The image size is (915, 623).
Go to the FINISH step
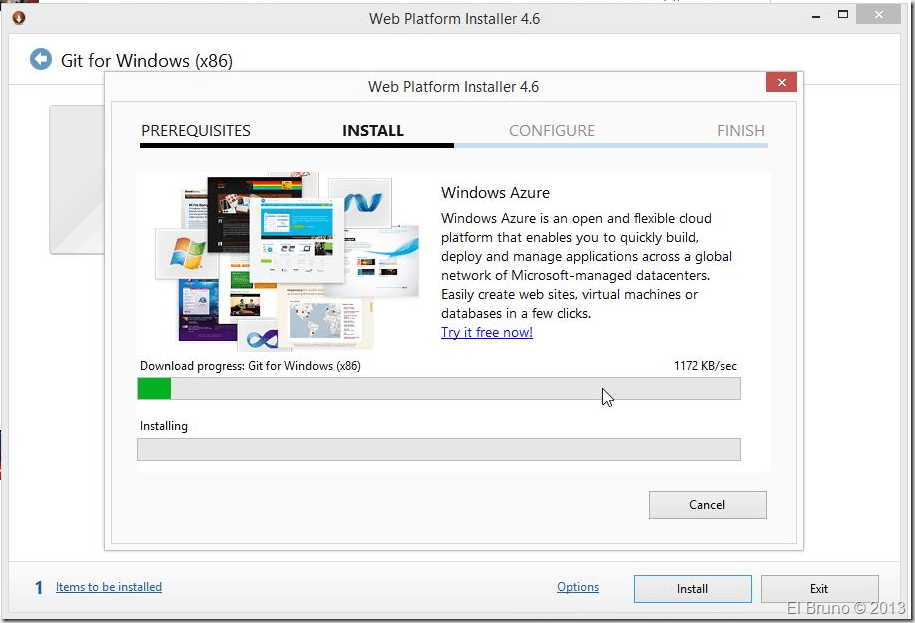point(740,130)
